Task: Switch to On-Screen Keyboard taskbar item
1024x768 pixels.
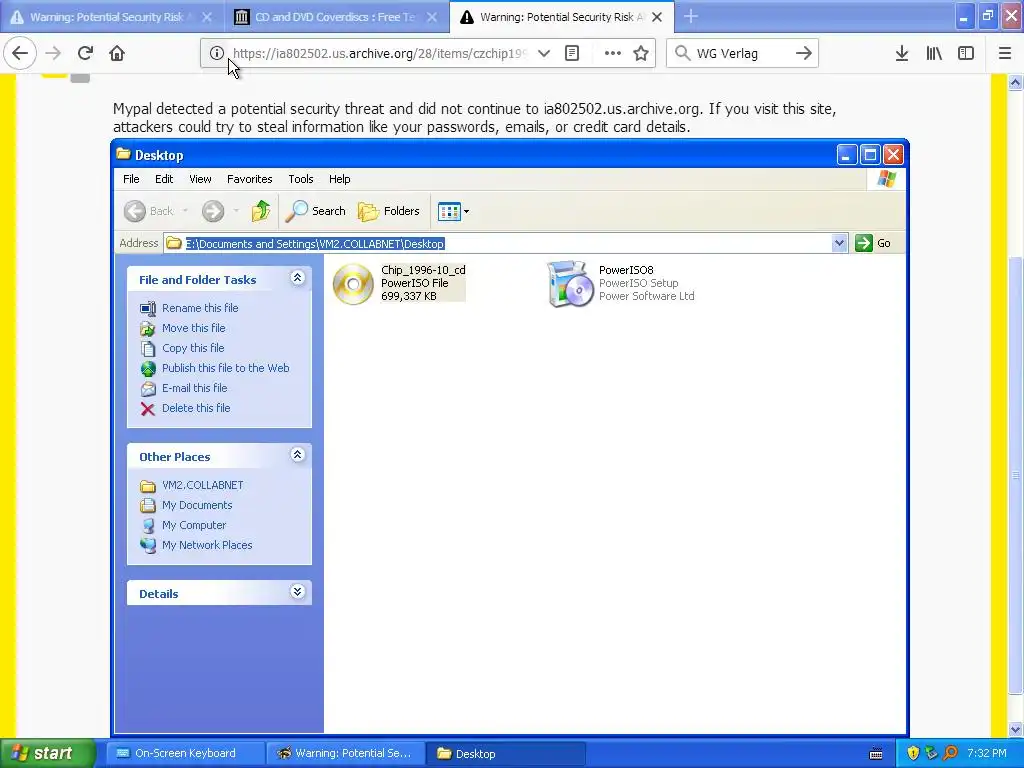Action: tap(184, 754)
